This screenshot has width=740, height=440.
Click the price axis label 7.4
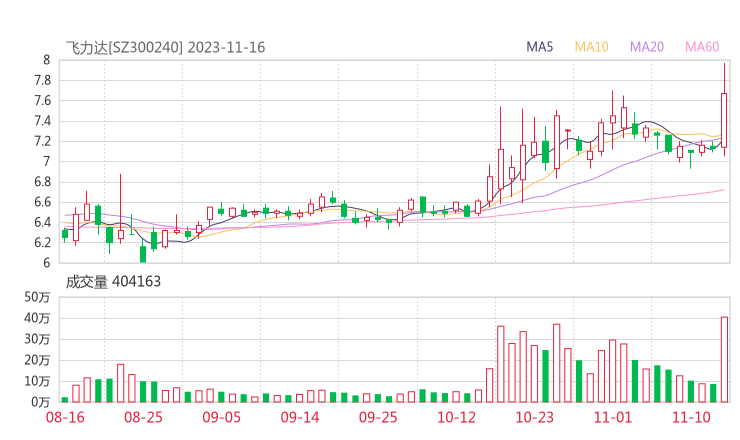pyautogui.click(x=42, y=121)
